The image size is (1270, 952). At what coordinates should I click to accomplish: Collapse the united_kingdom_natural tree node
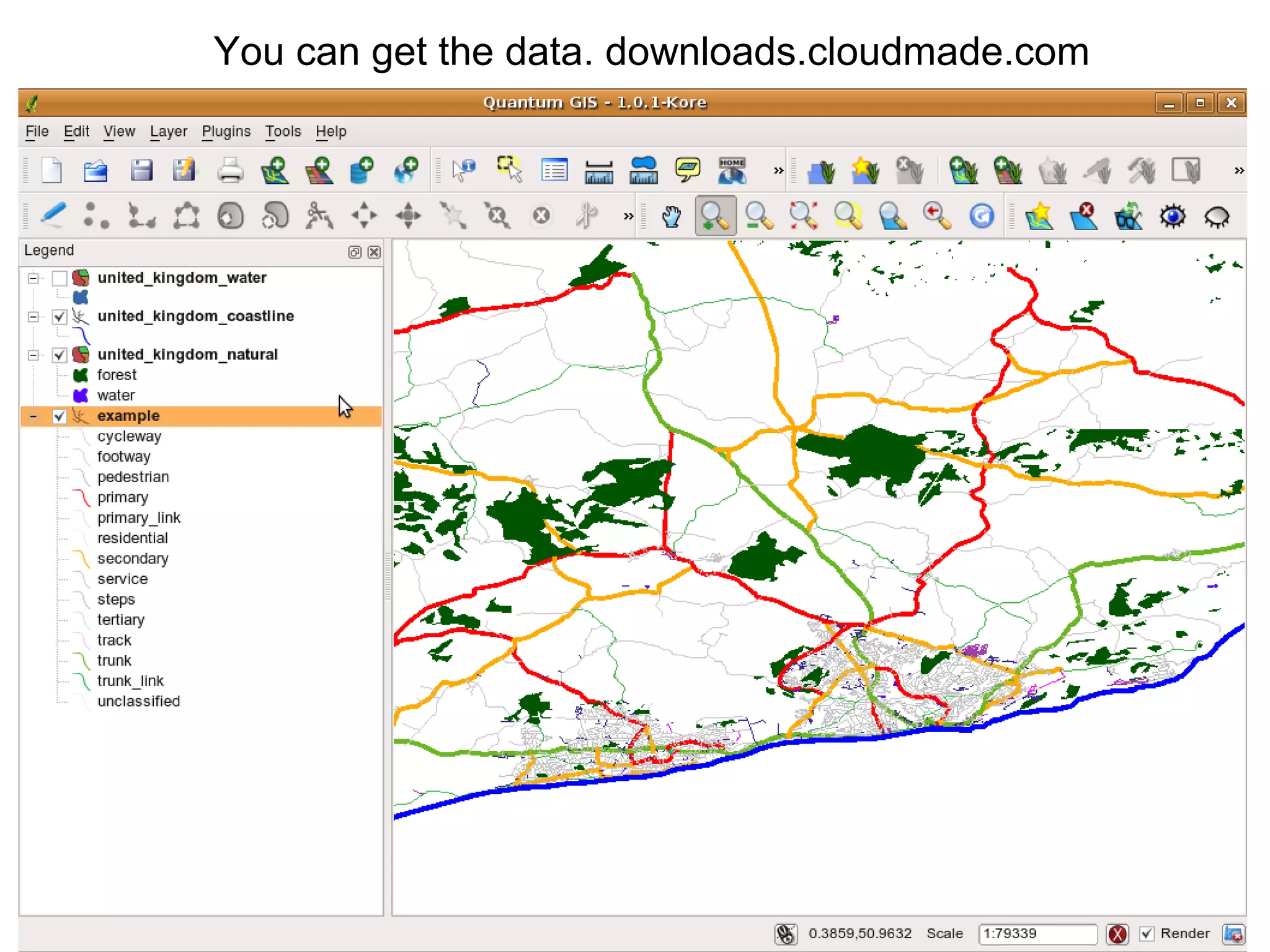click(x=33, y=355)
